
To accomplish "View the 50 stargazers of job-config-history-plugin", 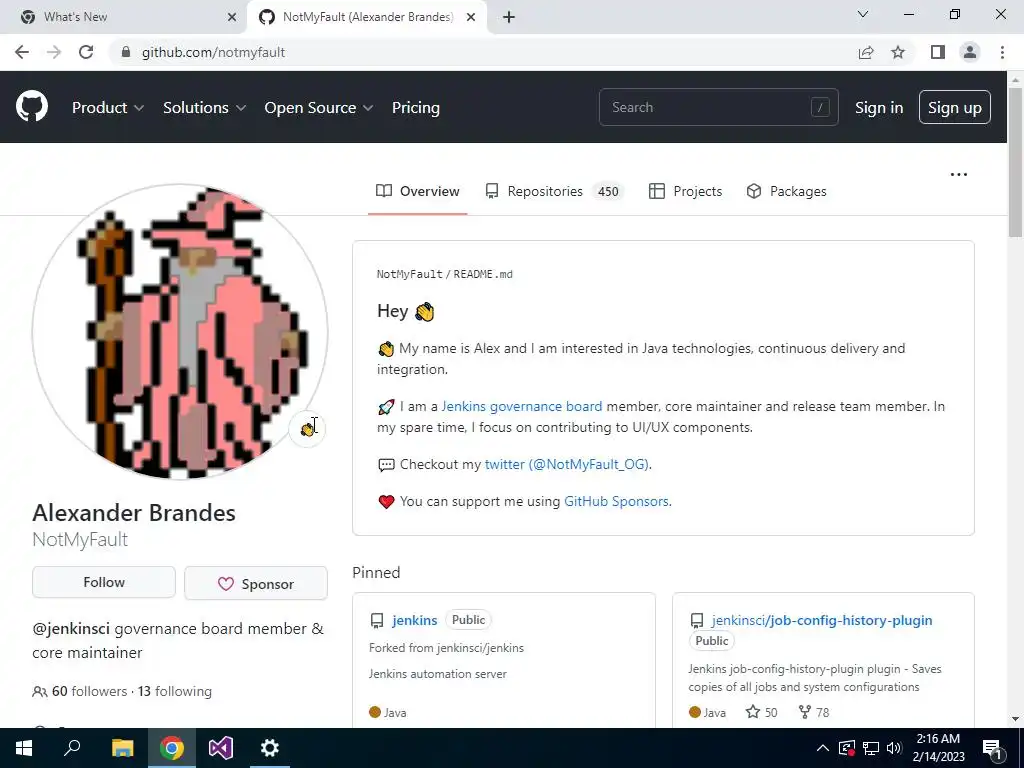I will click(x=762, y=712).
